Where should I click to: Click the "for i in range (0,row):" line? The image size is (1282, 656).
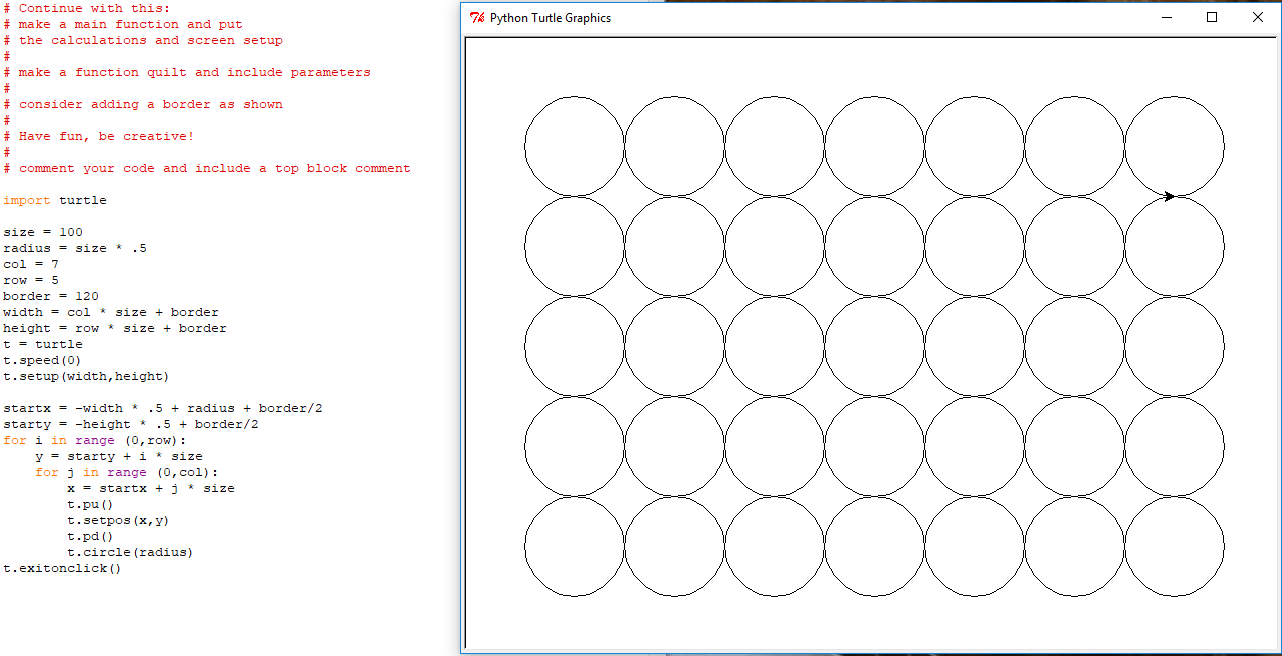95,440
